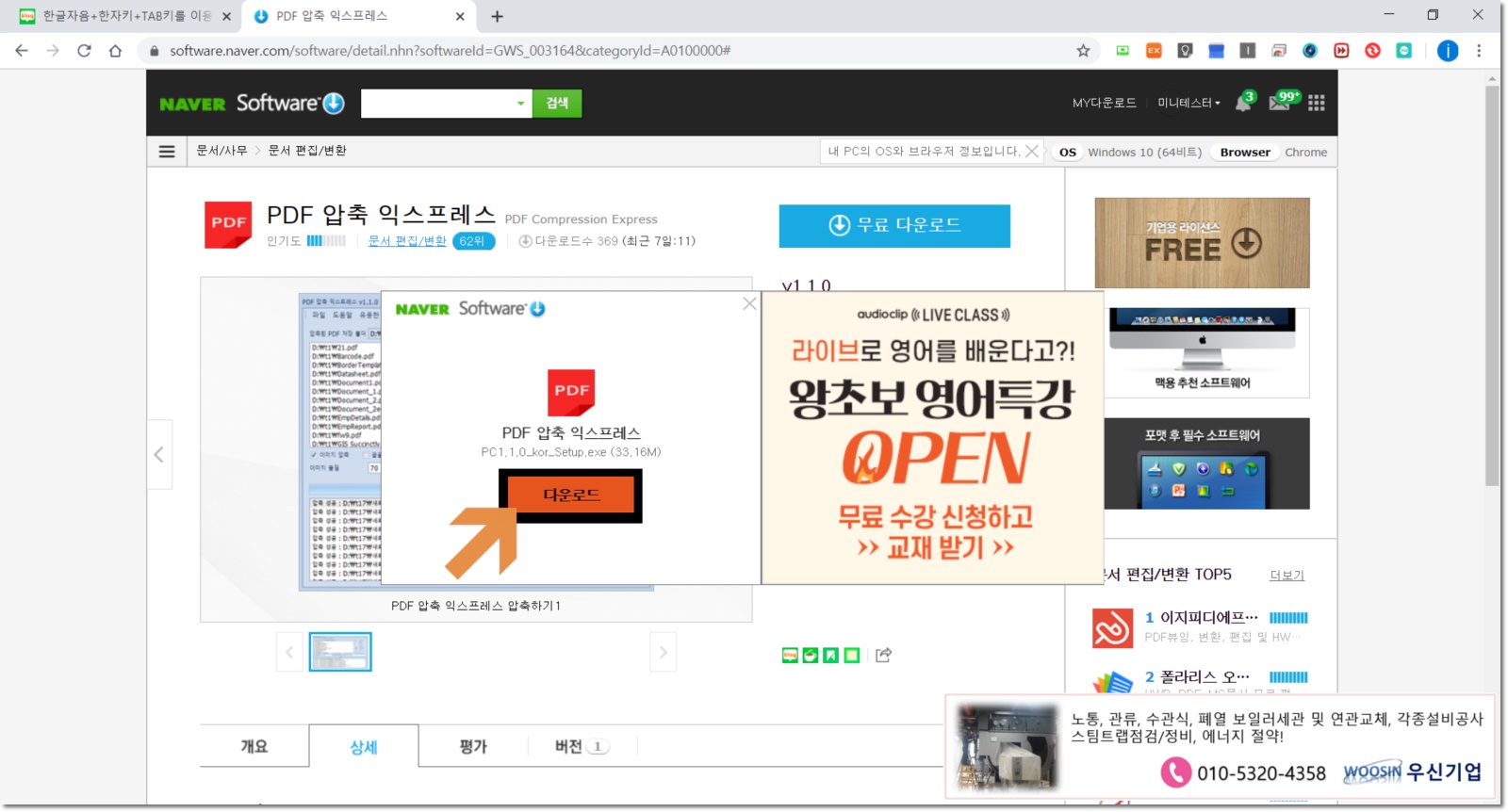This screenshot has width=1508, height=812.
Task: Switch to the 버전 tab
Action: pos(582,746)
